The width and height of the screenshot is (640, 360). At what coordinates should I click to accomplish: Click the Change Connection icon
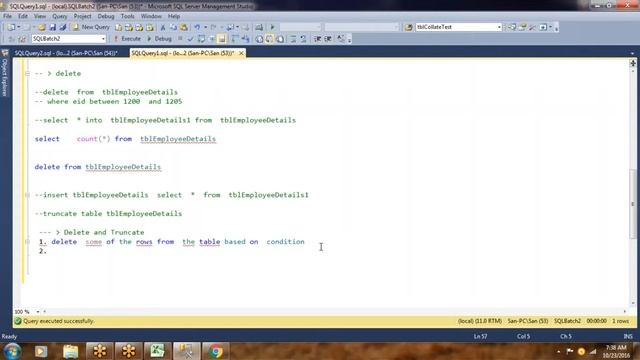tap(22, 39)
